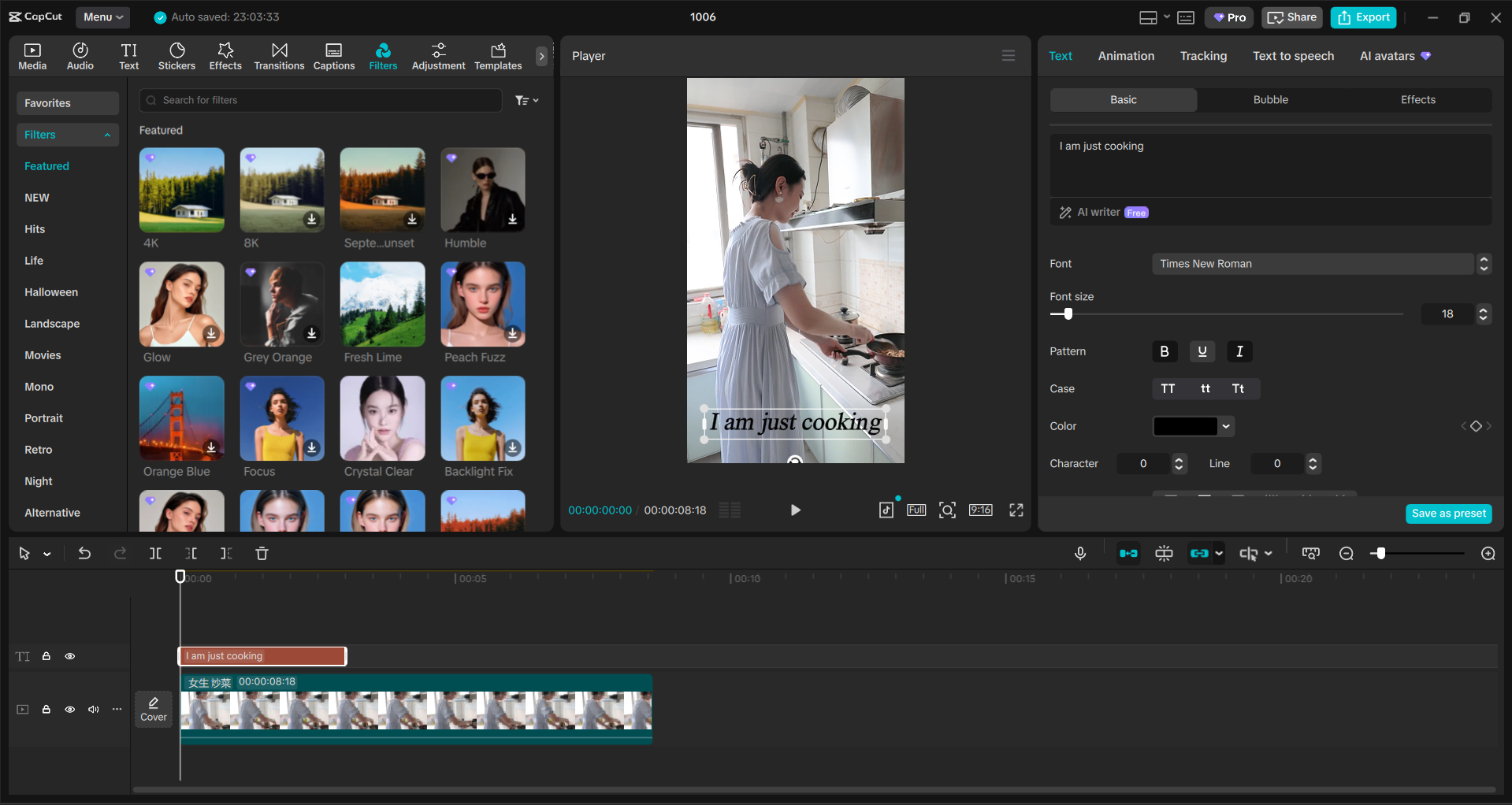This screenshot has height=805, width=1512.
Task: Click the Save as preset button
Action: [x=1448, y=513]
